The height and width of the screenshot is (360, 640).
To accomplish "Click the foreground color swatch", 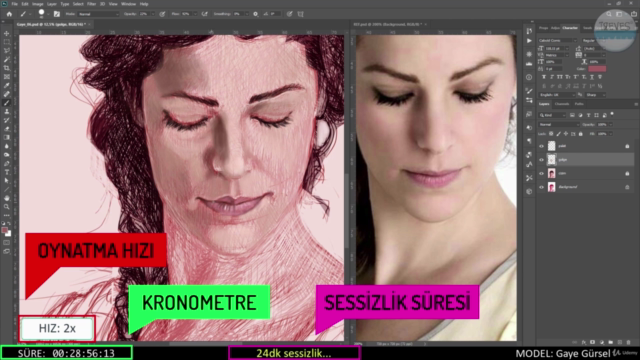I will [4, 231].
